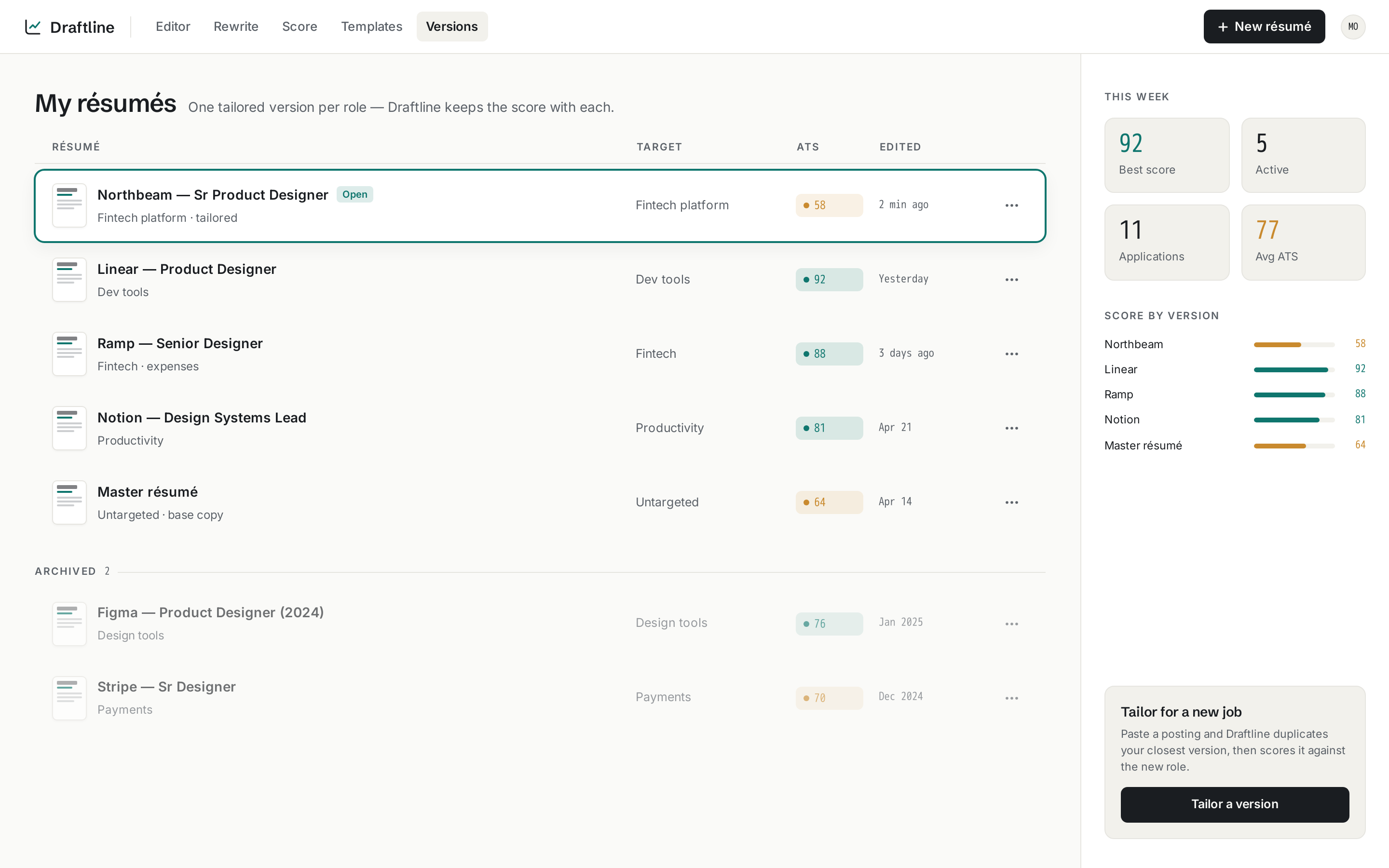Open Northbeam — Sr Product Designer résumé

pos(212,195)
